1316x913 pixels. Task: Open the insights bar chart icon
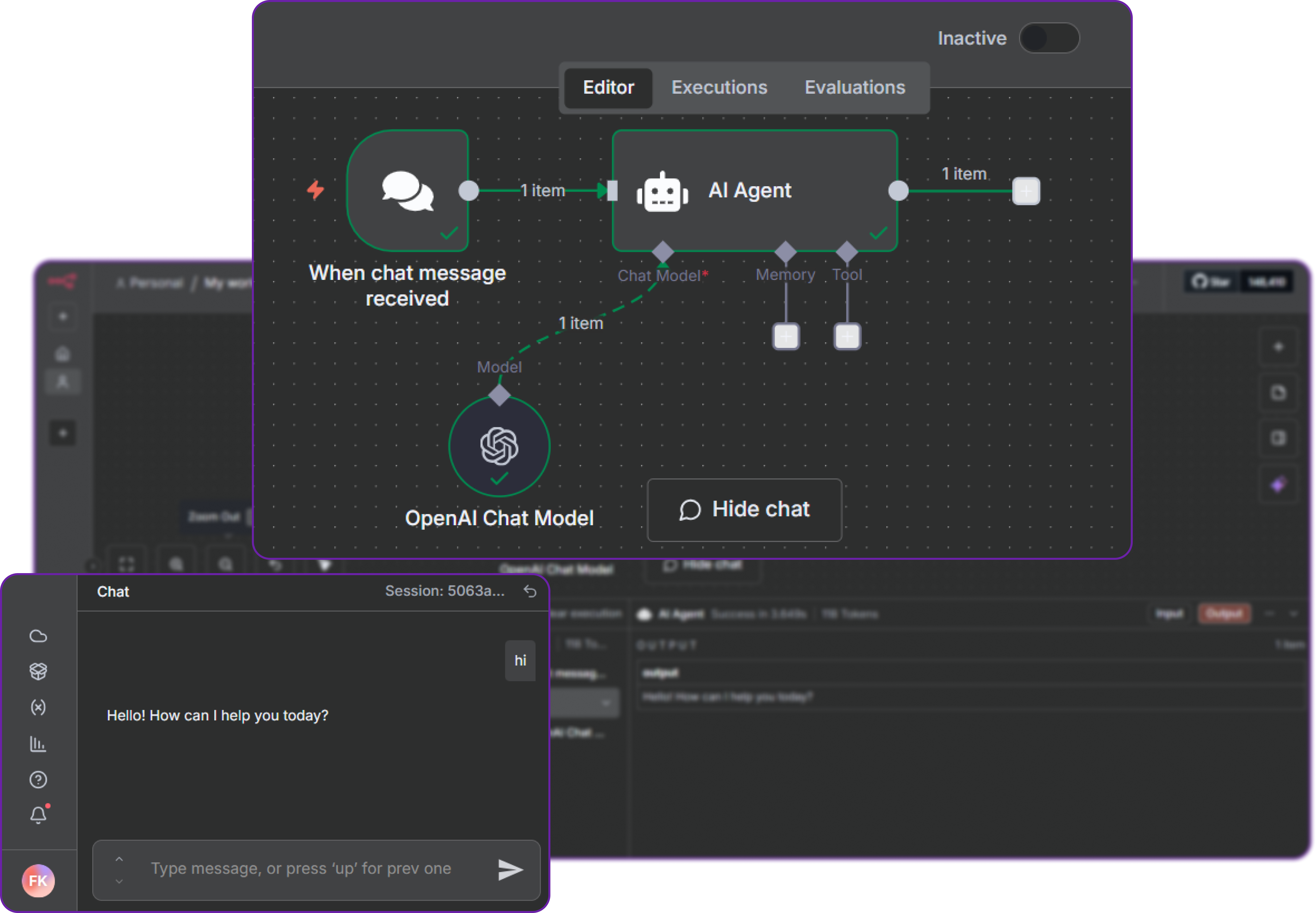coord(38,744)
